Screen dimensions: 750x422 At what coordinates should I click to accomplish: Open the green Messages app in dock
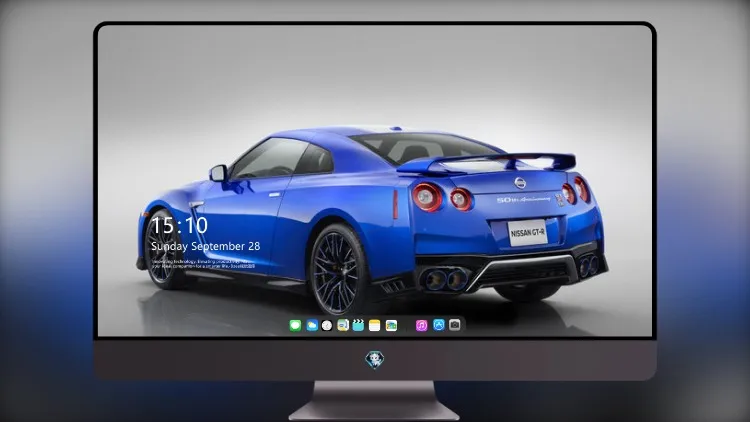pyautogui.click(x=295, y=326)
